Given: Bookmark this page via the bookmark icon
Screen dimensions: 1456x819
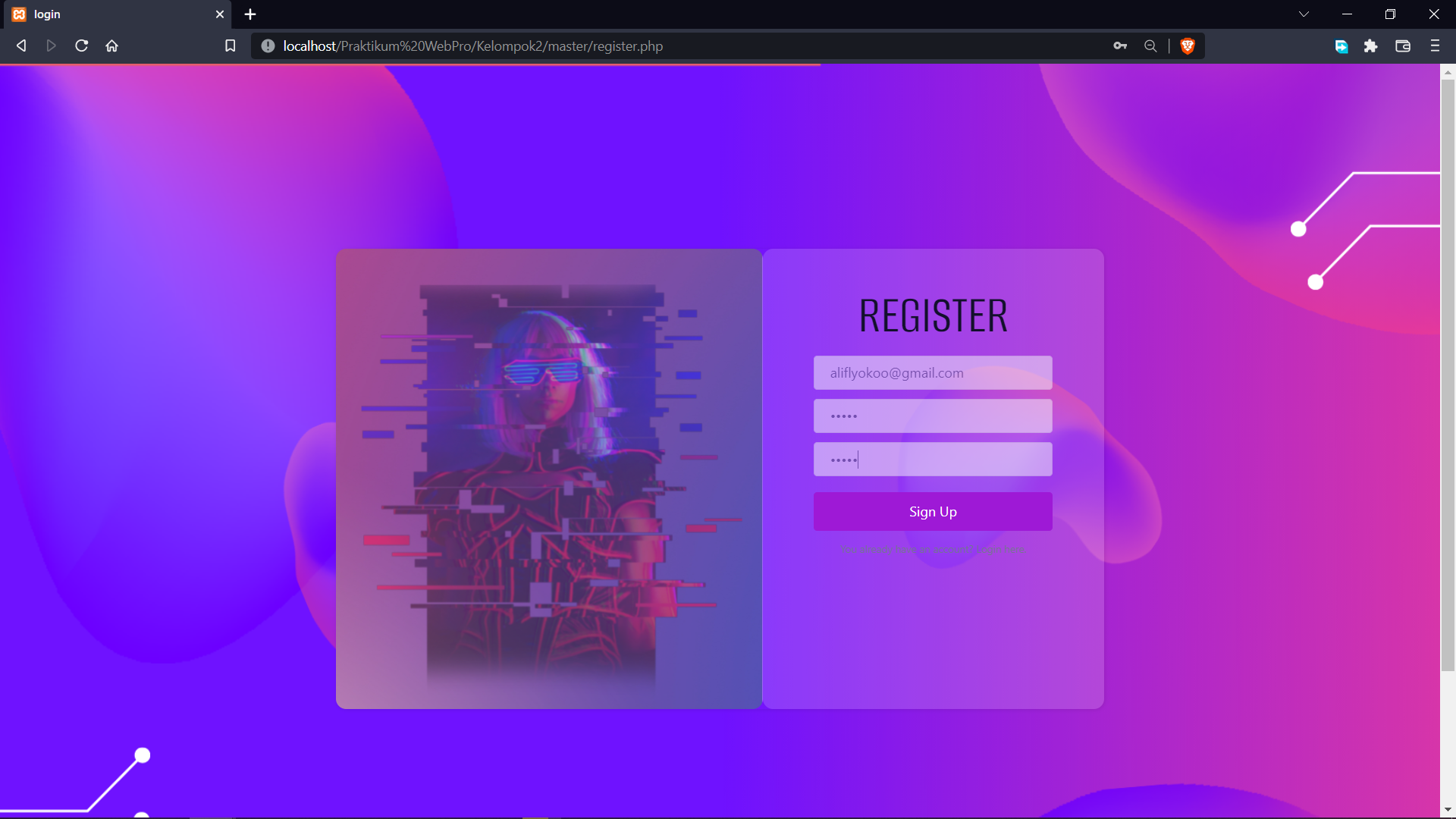Looking at the screenshot, I should [x=231, y=45].
